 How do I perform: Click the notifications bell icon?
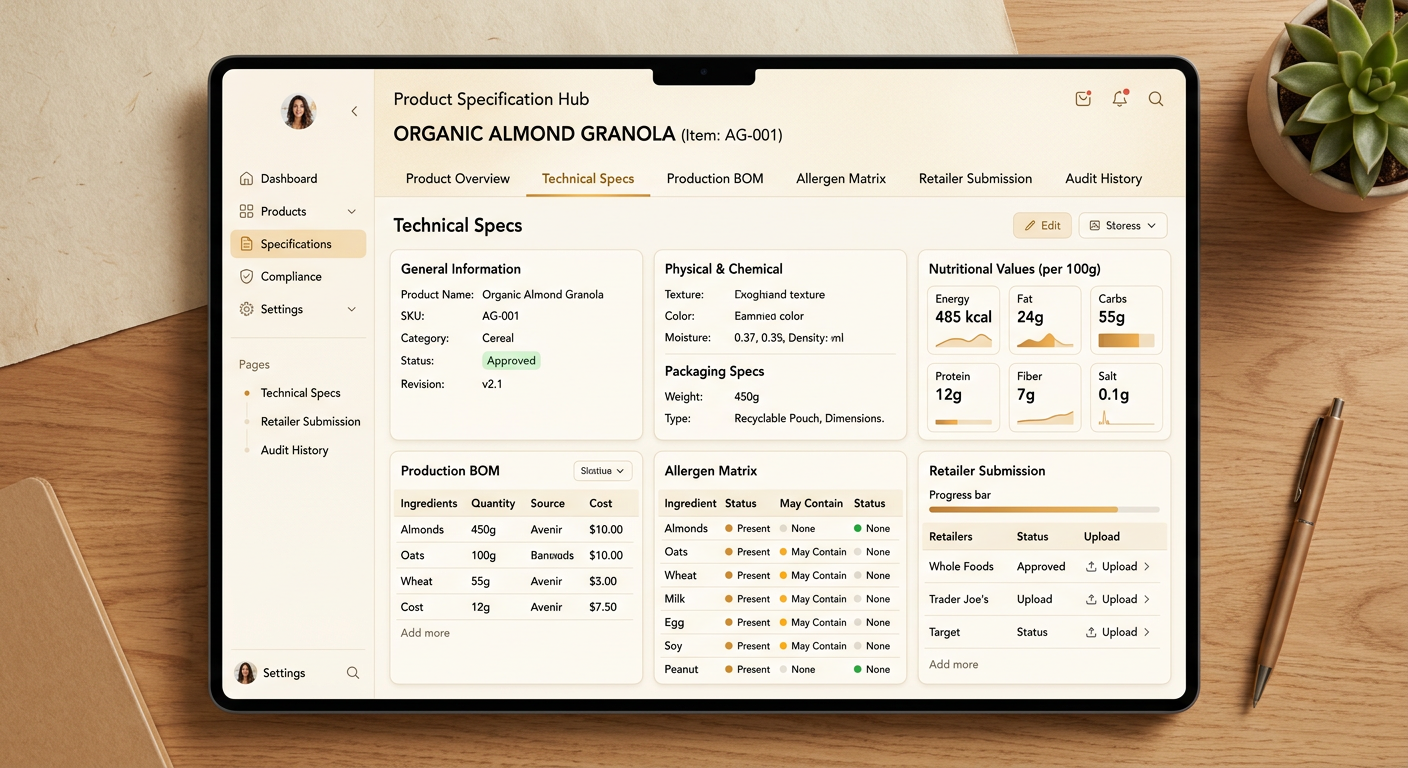tap(1119, 99)
